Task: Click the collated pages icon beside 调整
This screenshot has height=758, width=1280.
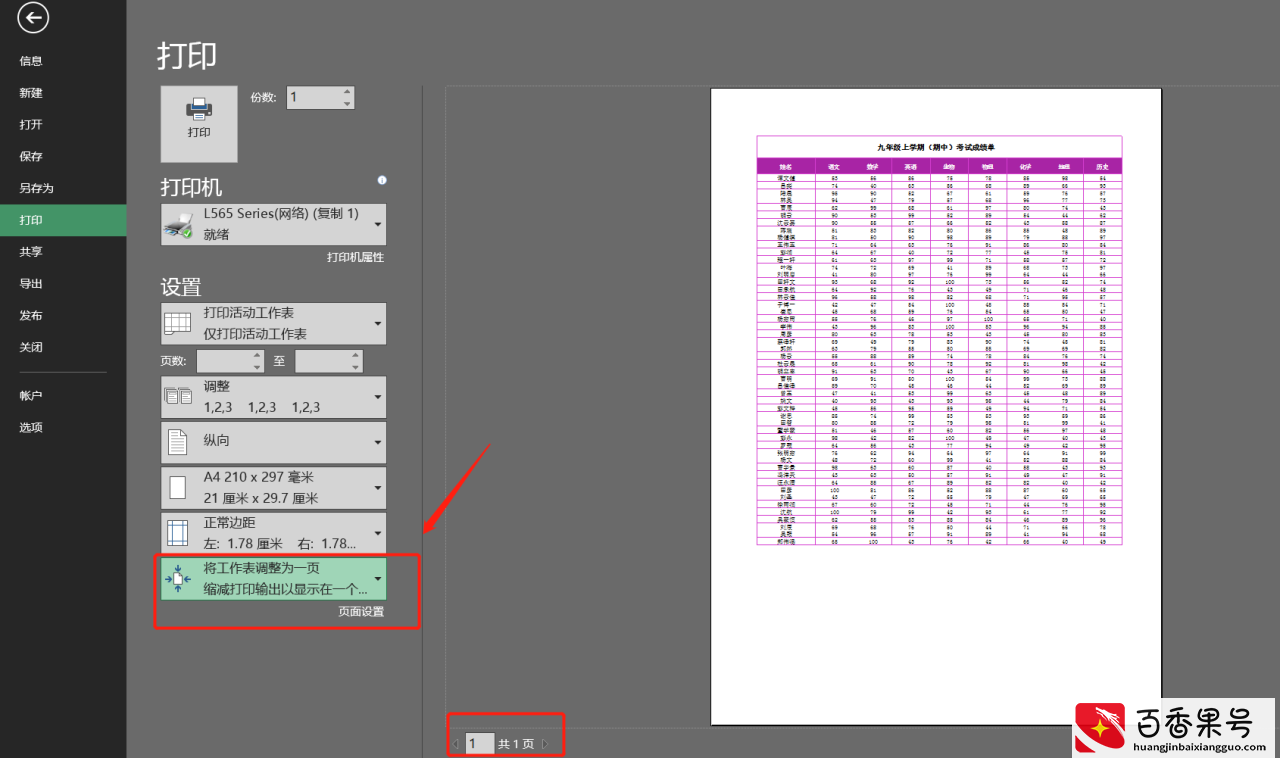Action: 178,397
